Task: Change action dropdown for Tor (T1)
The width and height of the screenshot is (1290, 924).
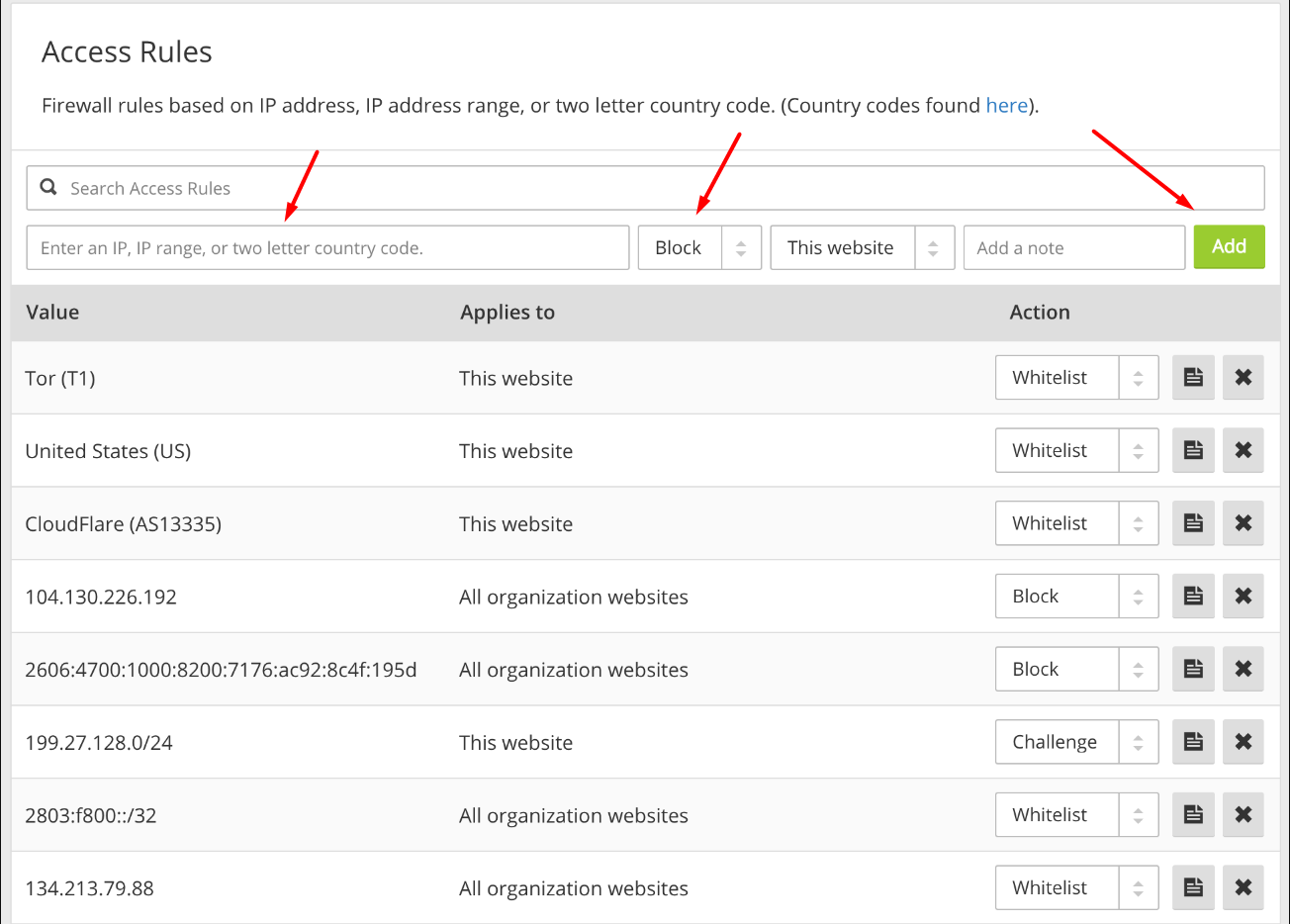Action: click(1076, 378)
